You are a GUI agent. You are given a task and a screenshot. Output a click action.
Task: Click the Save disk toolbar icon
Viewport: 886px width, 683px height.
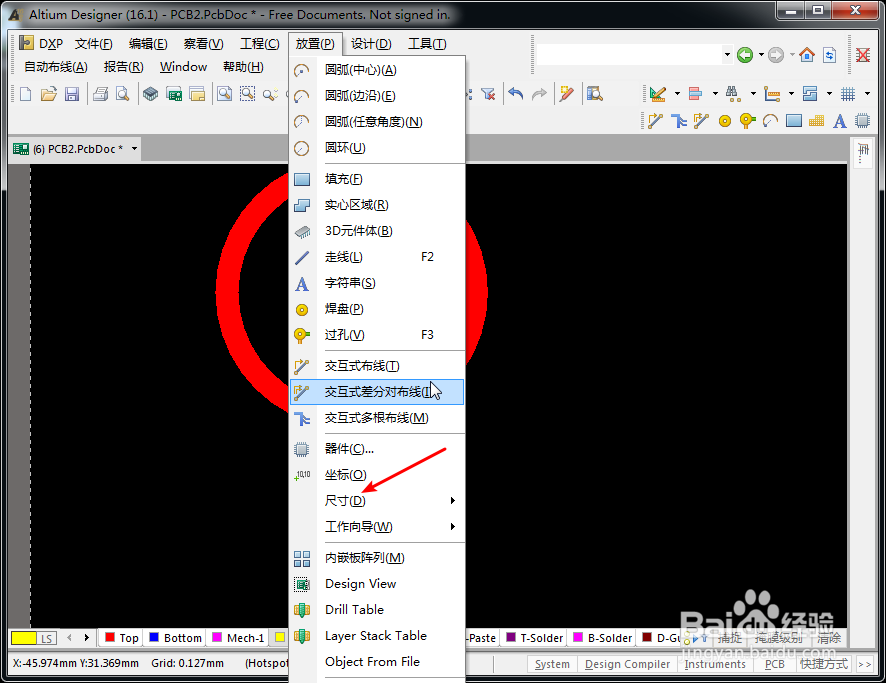72,94
